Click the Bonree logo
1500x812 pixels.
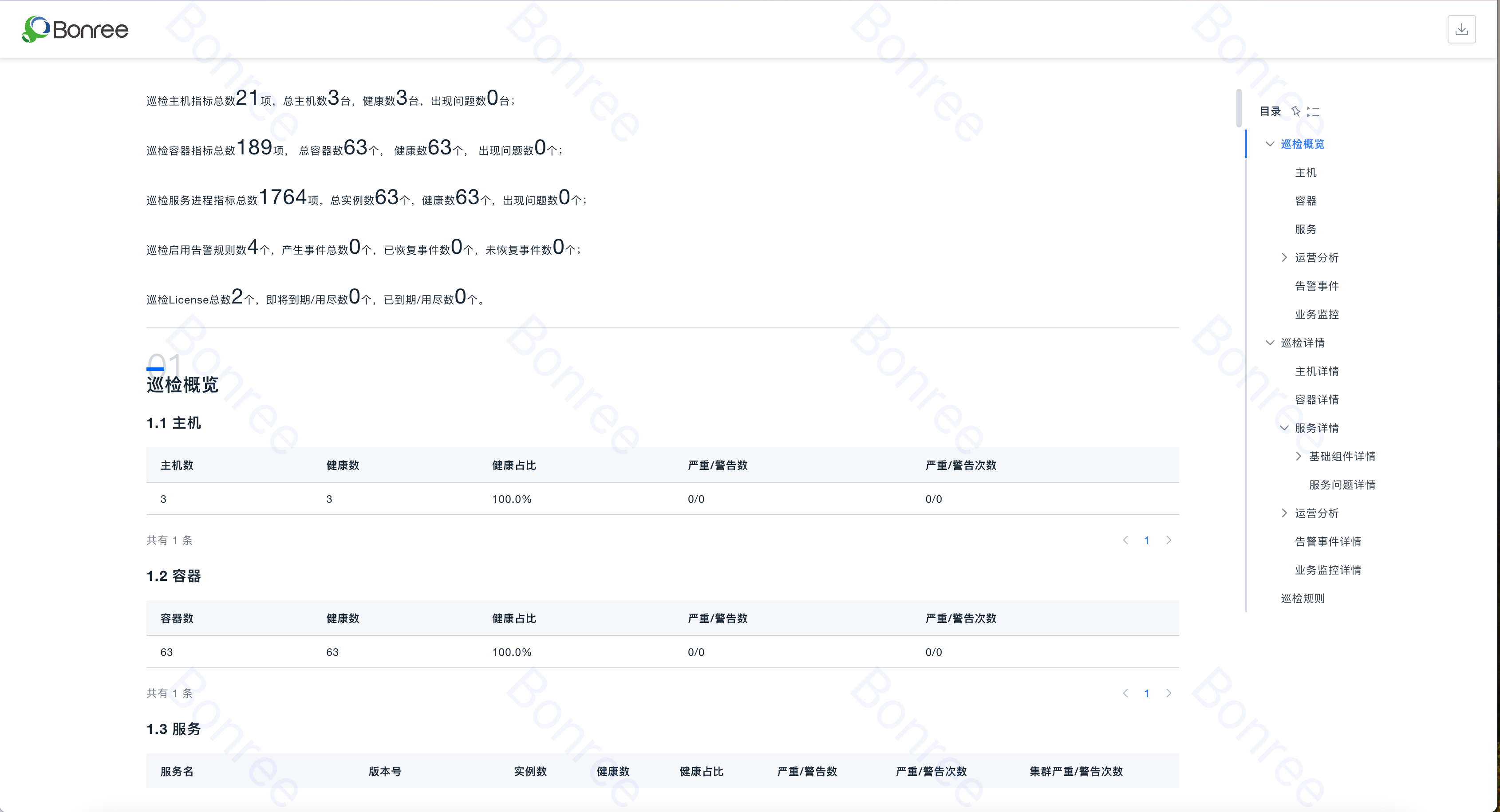coord(75,29)
